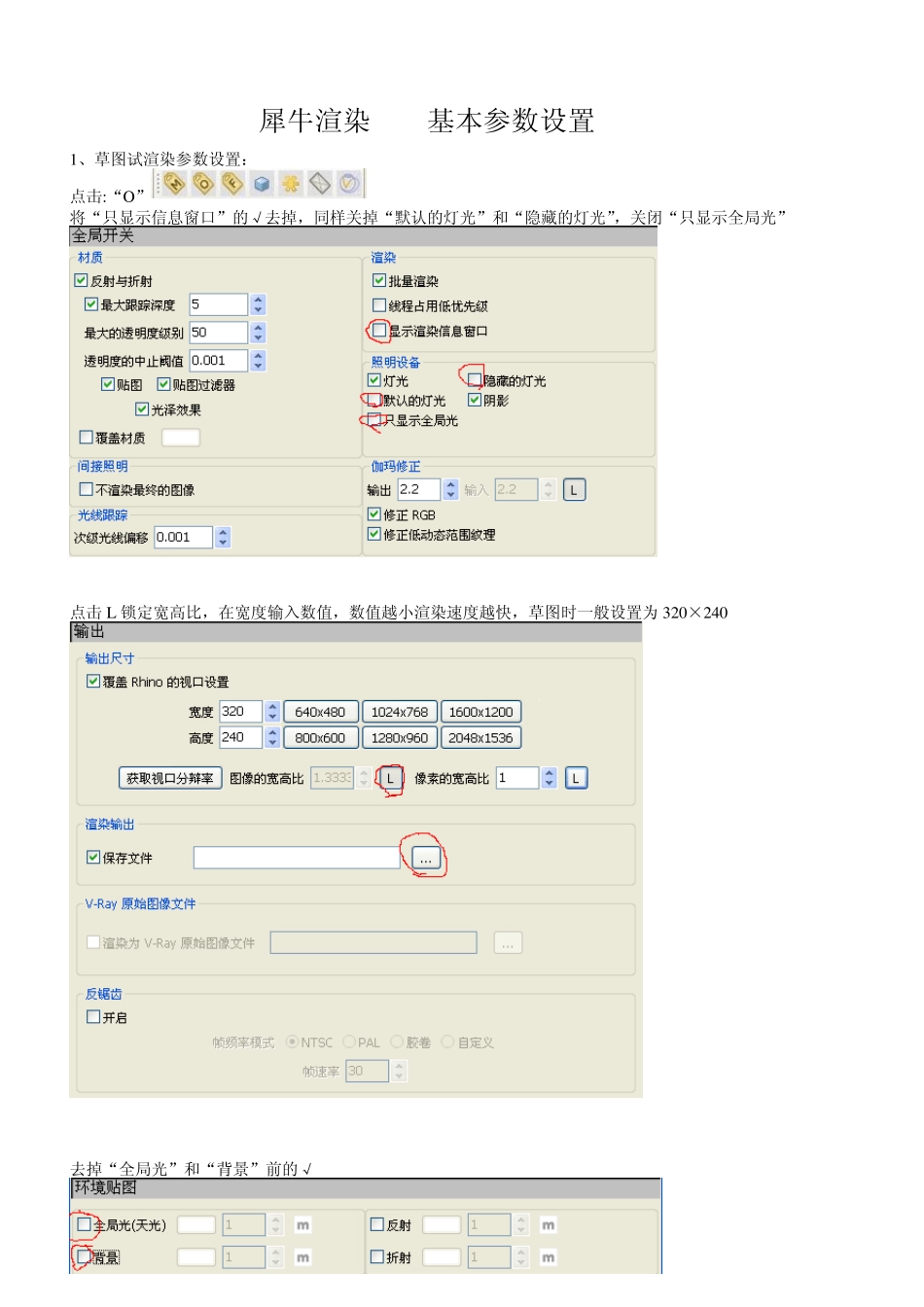924x1307 pixels.
Task: Toggle the 贴图过滤器 checkbox
Action: click(163, 384)
